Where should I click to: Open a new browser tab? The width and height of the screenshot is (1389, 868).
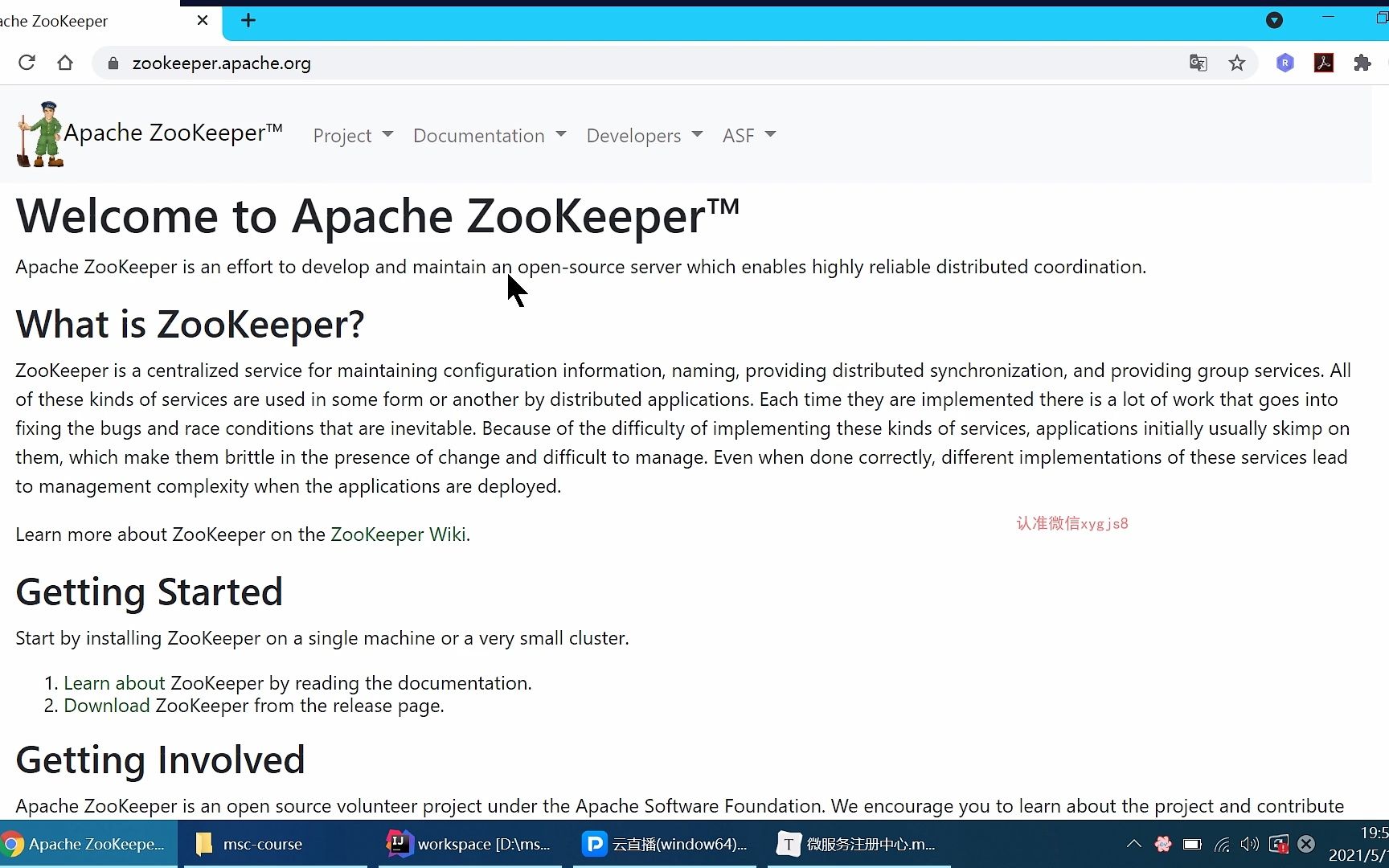[x=248, y=20]
